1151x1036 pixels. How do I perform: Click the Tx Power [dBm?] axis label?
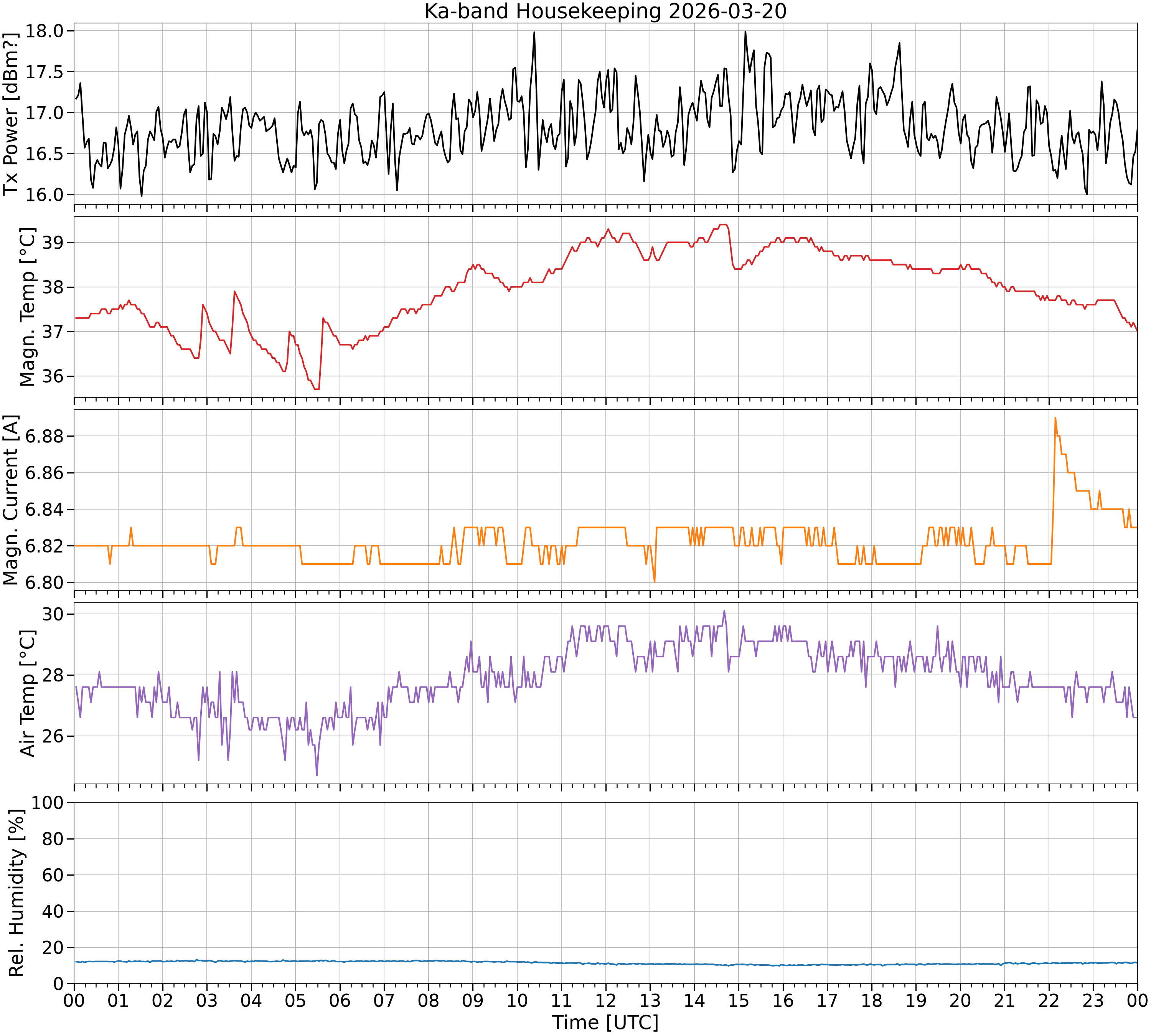click(x=12, y=113)
